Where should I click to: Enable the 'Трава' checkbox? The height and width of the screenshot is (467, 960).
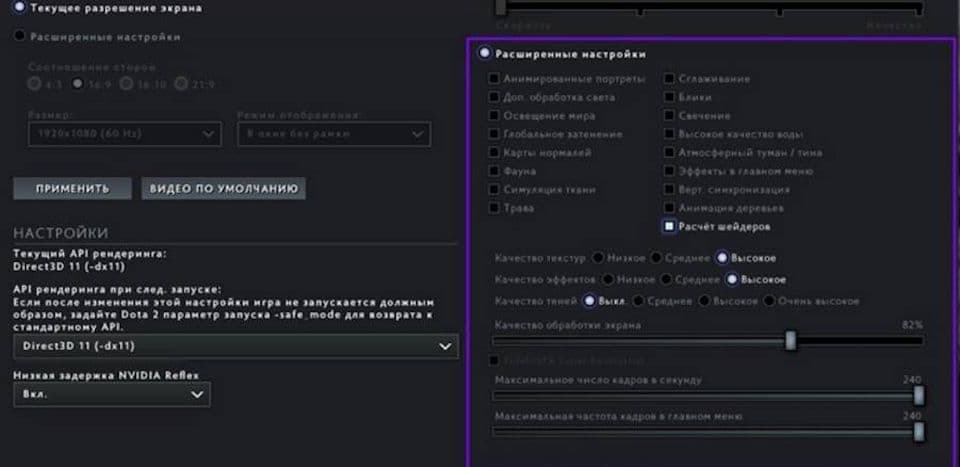pos(494,208)
